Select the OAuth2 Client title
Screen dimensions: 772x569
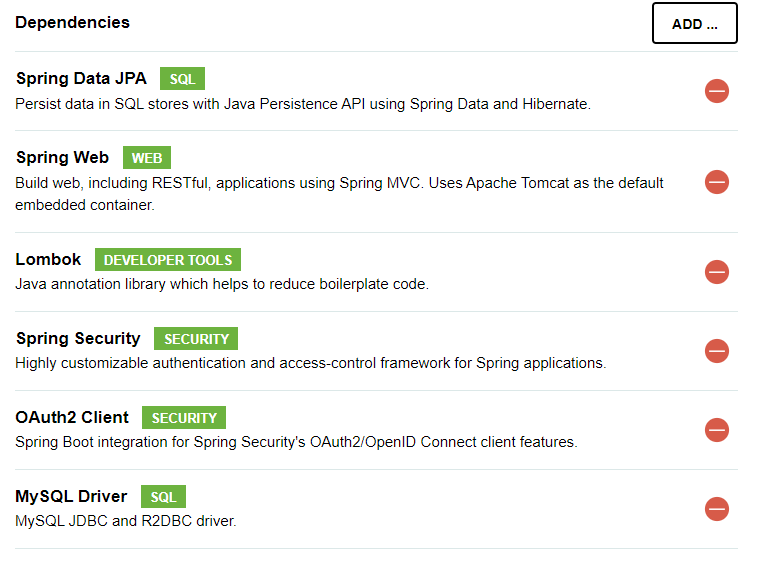click(x=72, y=417)
